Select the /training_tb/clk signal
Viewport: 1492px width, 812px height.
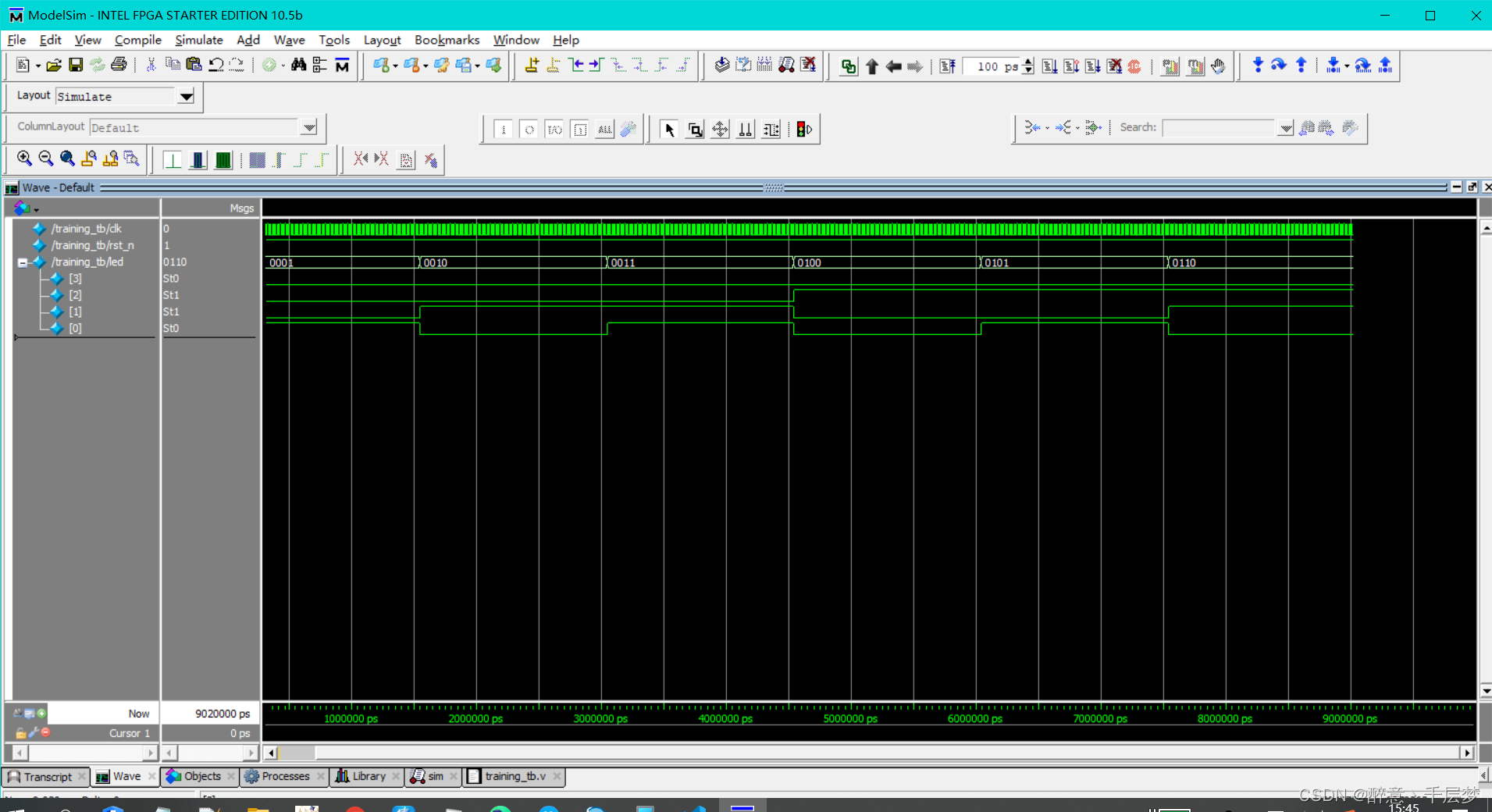pyautogui.click(x=86, y=229)
